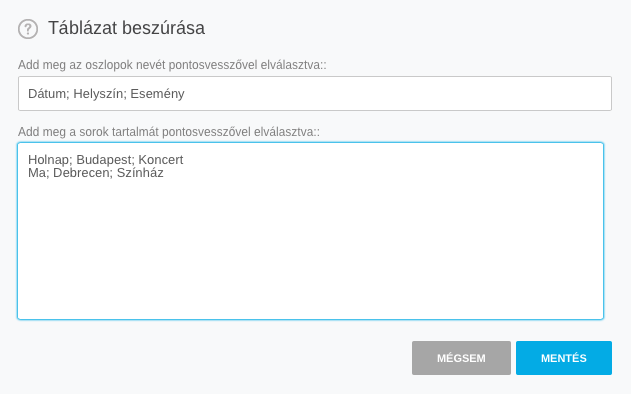
Task: Place cursor on 'Helyszín' in column field
Action: tap(98, 94)
